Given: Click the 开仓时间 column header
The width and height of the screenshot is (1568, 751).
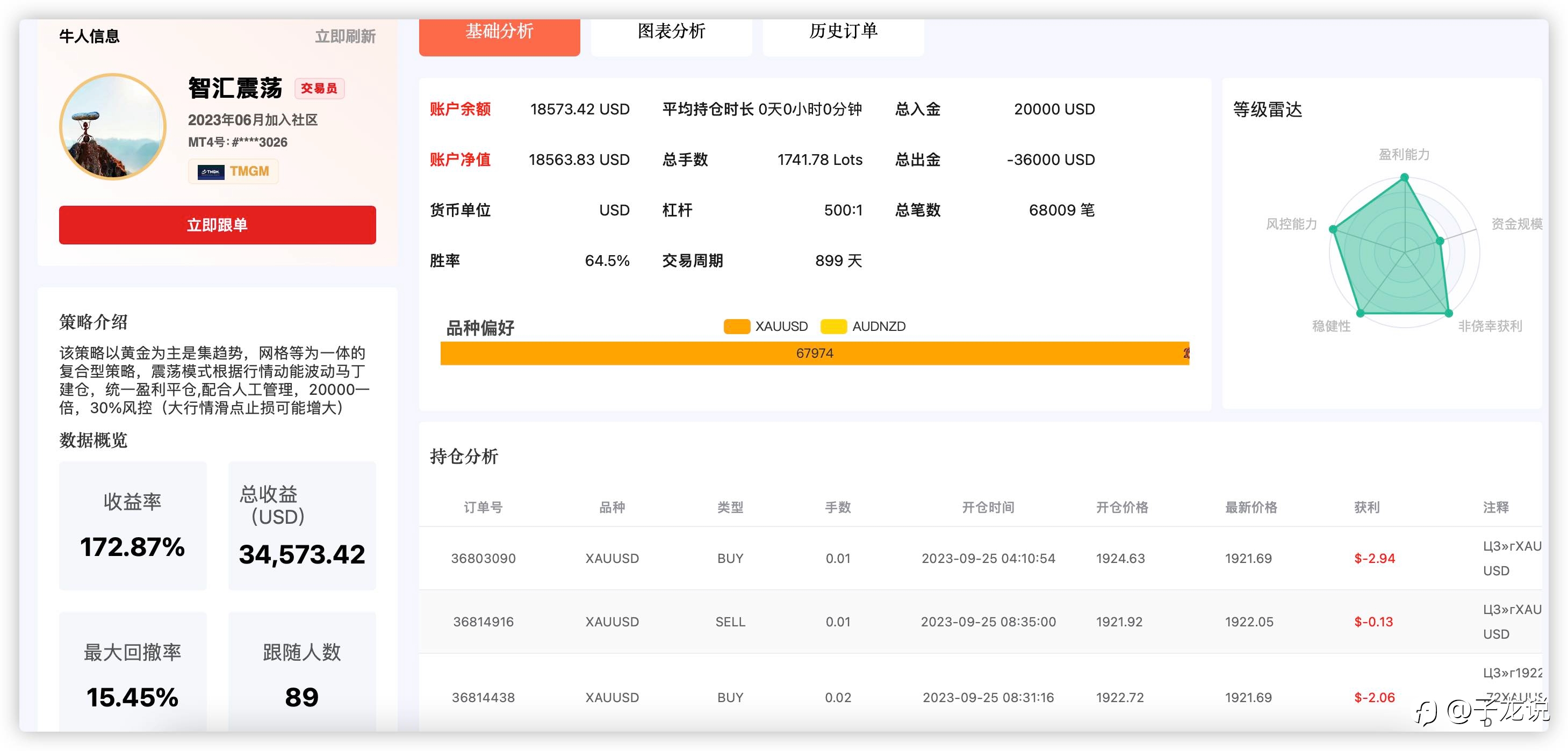Looking at the screenshot, I should (x=988, y=507).
